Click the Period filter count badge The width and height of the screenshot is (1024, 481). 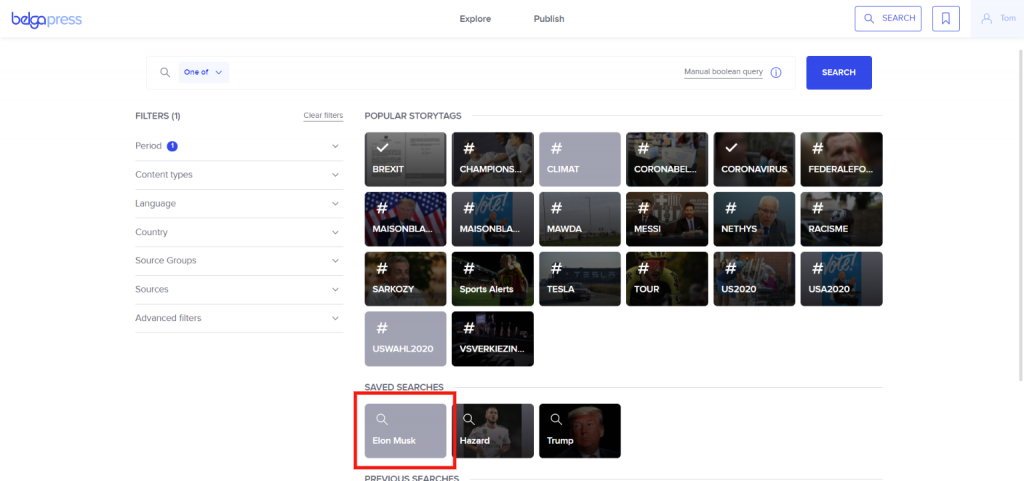pyautogui.click(x=172, y=146)
